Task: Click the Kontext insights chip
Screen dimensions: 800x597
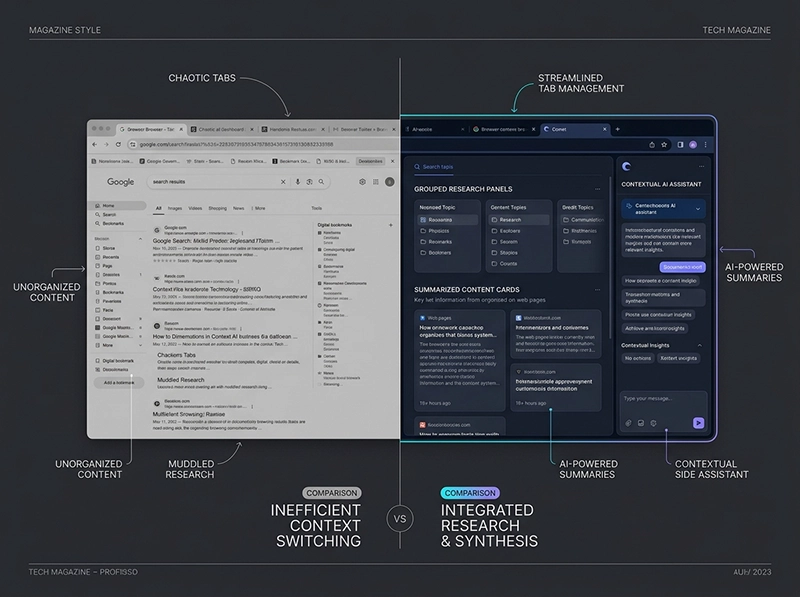Action: click(x=679, y=358)
